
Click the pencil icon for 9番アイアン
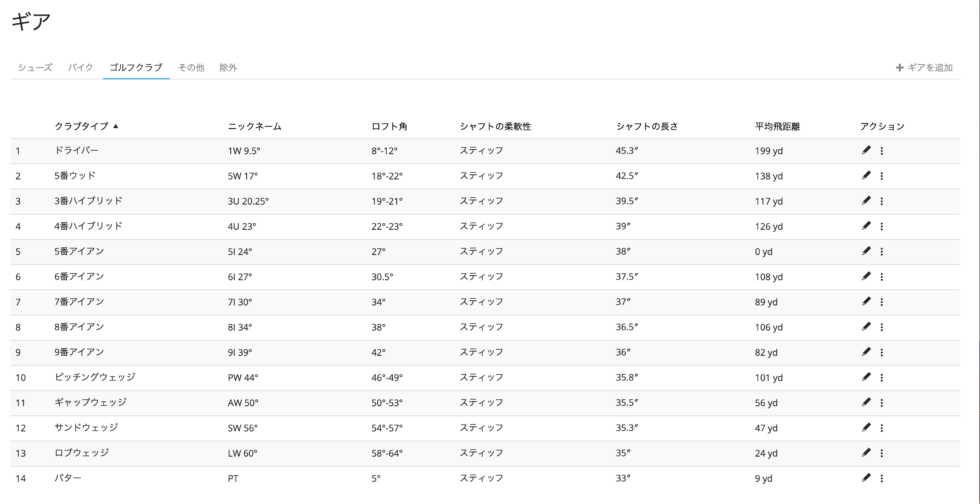pos(866,352)
